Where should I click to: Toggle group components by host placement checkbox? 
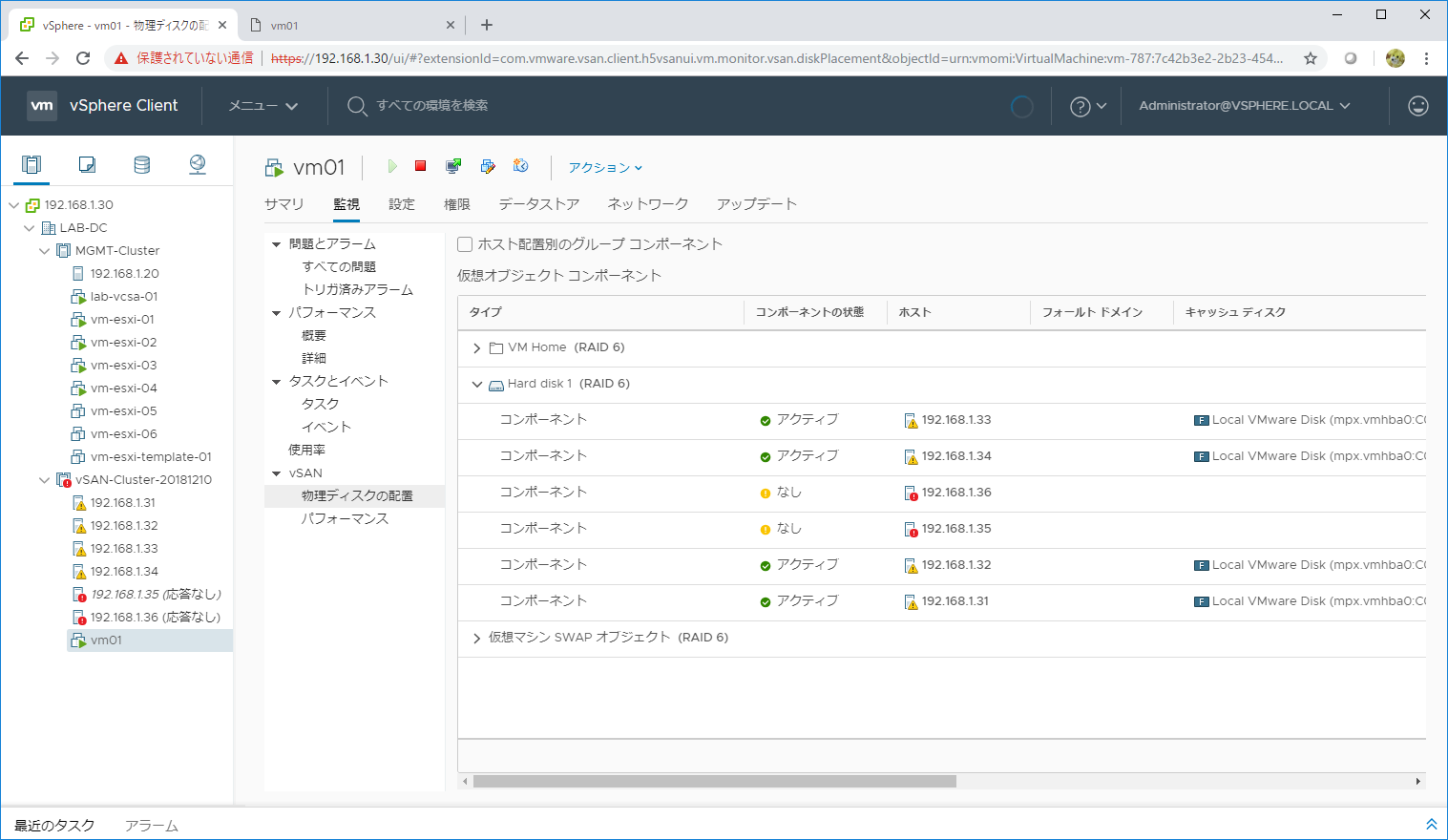click(465, 244)
